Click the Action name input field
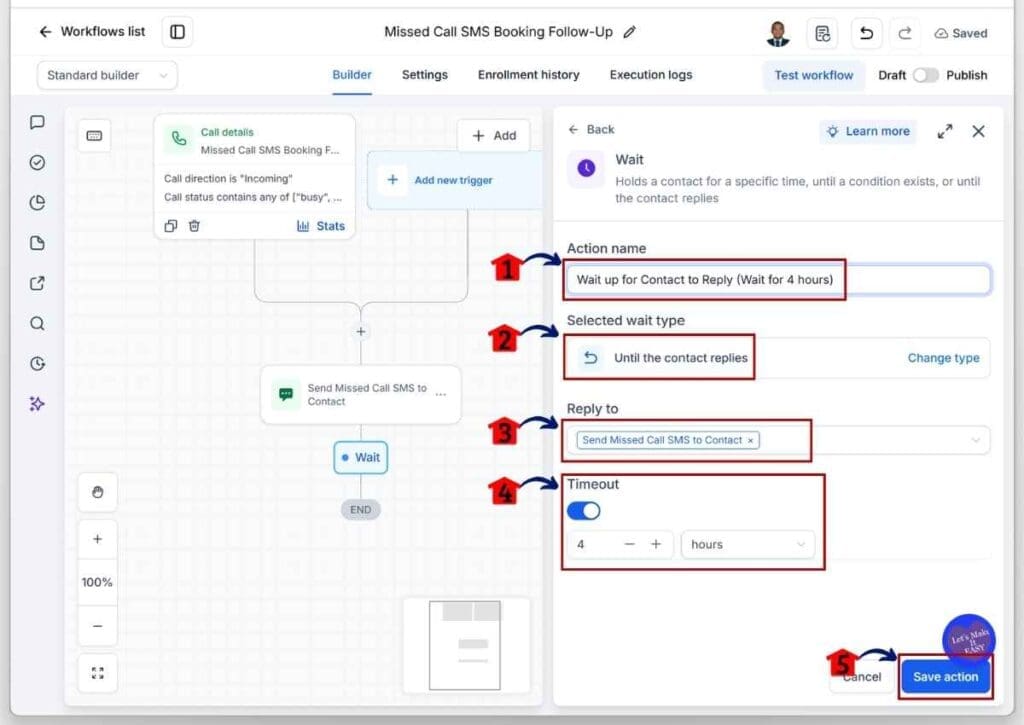 778,280
